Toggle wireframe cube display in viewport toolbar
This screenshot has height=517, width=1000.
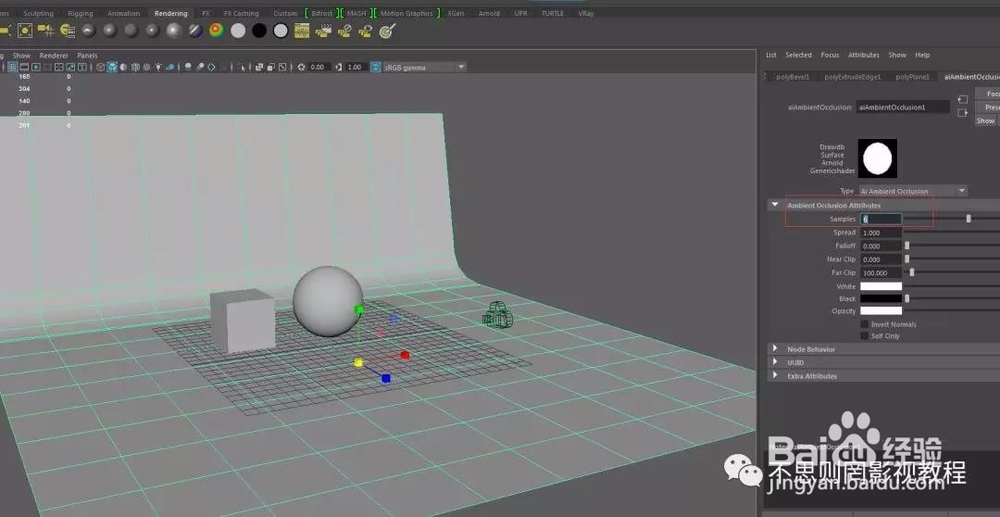[x=101, y=67]
